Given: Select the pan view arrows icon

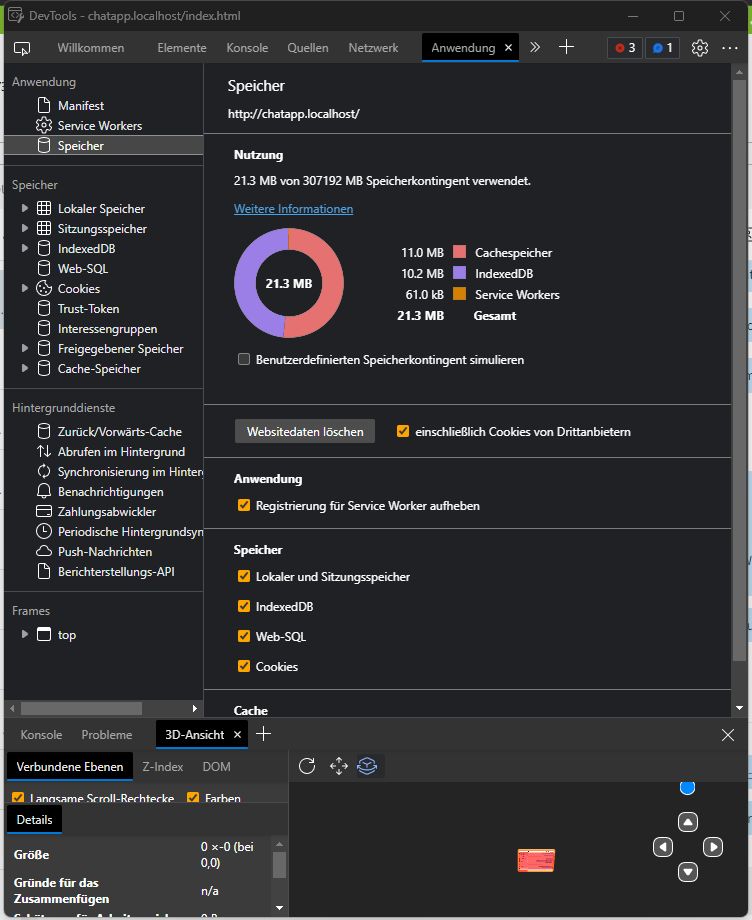Looking at the screenshot, I should (x=338, y=766).
